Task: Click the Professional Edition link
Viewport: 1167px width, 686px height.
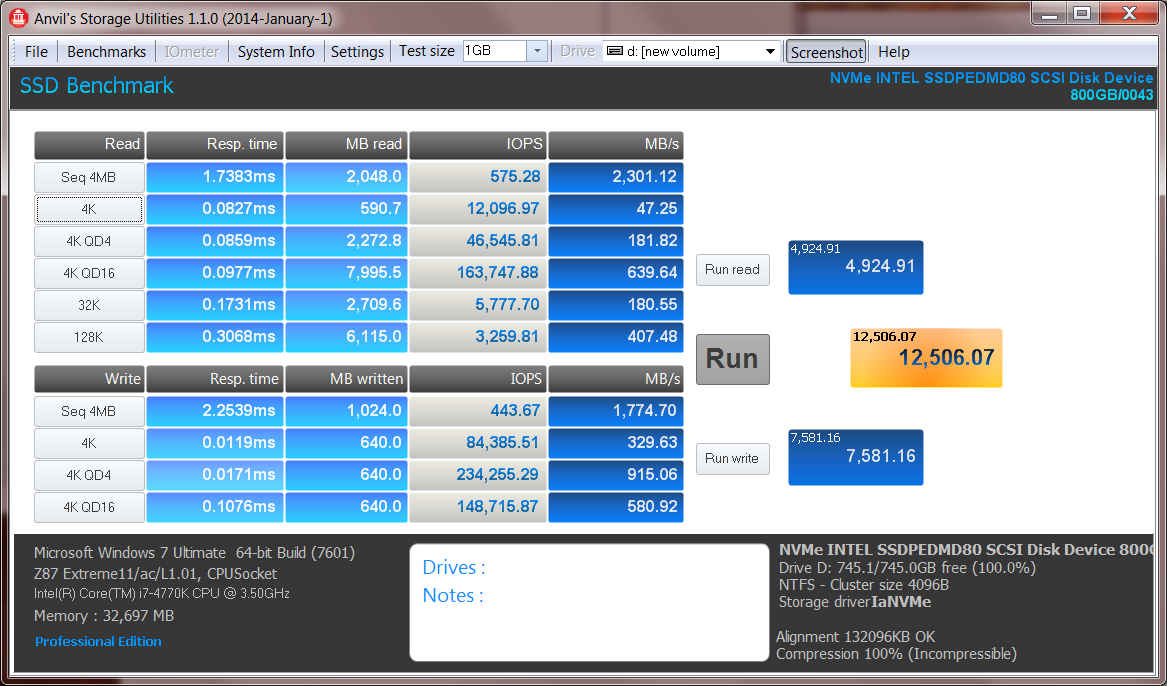Action: [98, 642]
